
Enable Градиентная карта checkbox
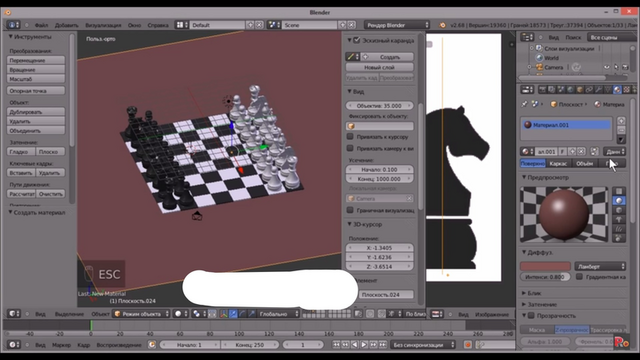579,276
